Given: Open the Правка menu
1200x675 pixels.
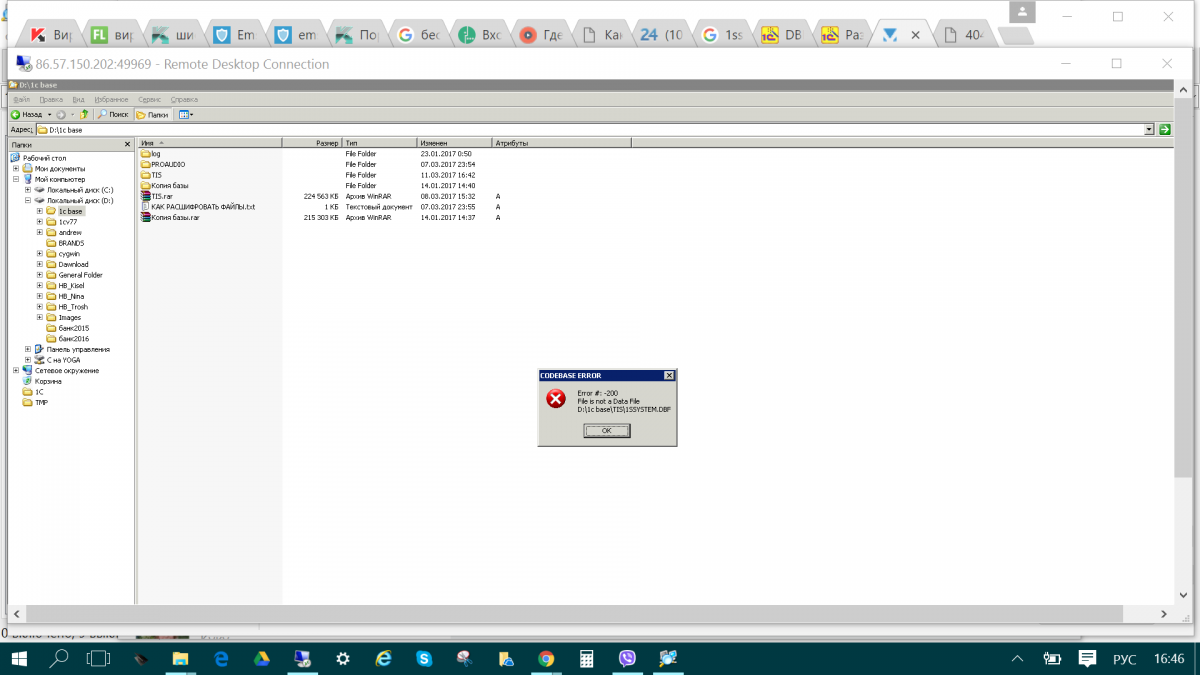Looking at the screenshot, I should click(51, 100).
